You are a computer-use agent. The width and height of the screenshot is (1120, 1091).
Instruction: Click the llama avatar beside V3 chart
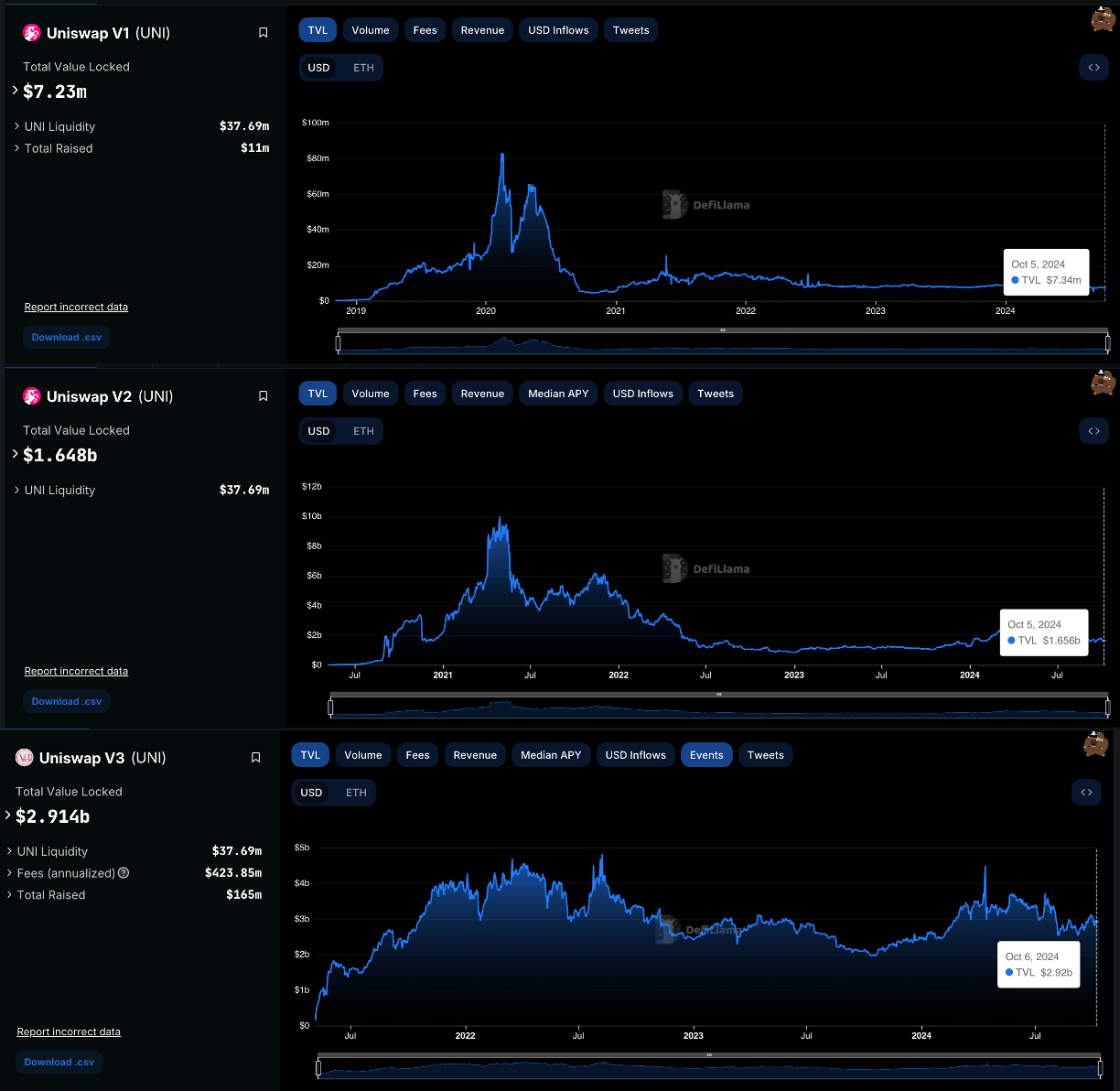click(1096, 744)
